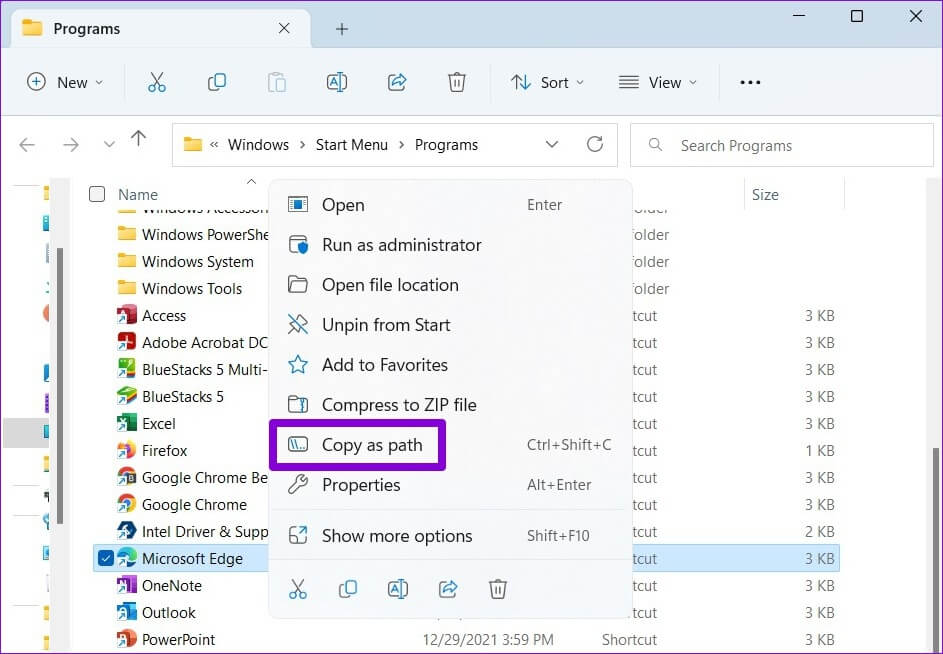Open the View dropdown menu
This screenshot has width=943, height=654.
[657, 82]
